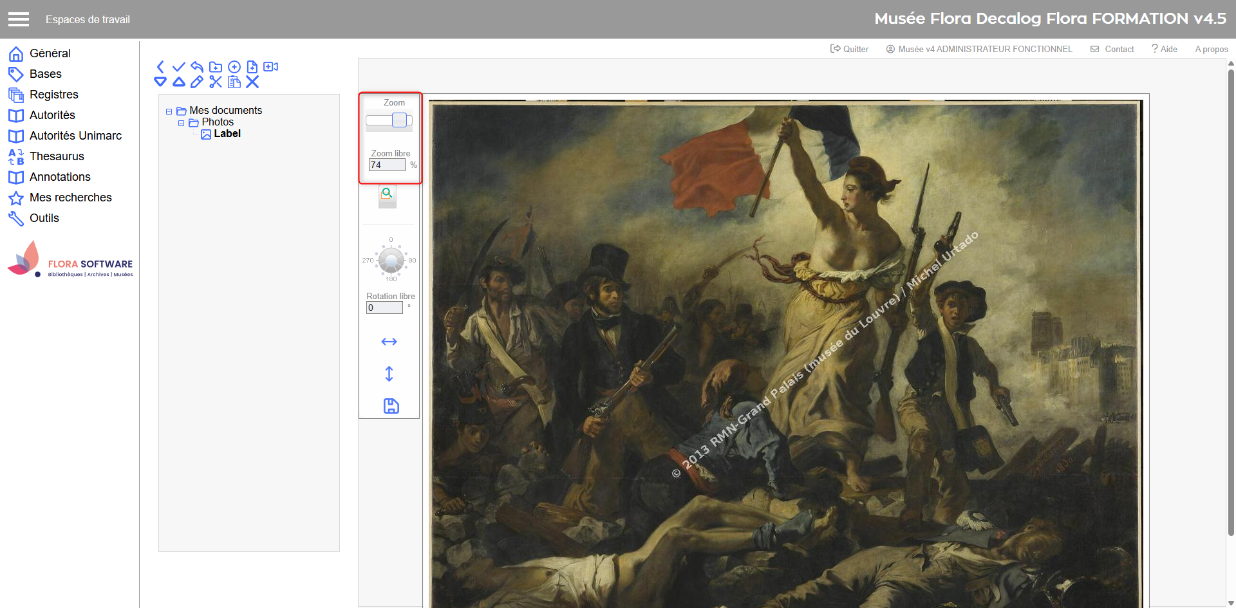This screenshot has height=608, width=1236.
Task: Click the Quitter link
Action: tap(849, 49)
